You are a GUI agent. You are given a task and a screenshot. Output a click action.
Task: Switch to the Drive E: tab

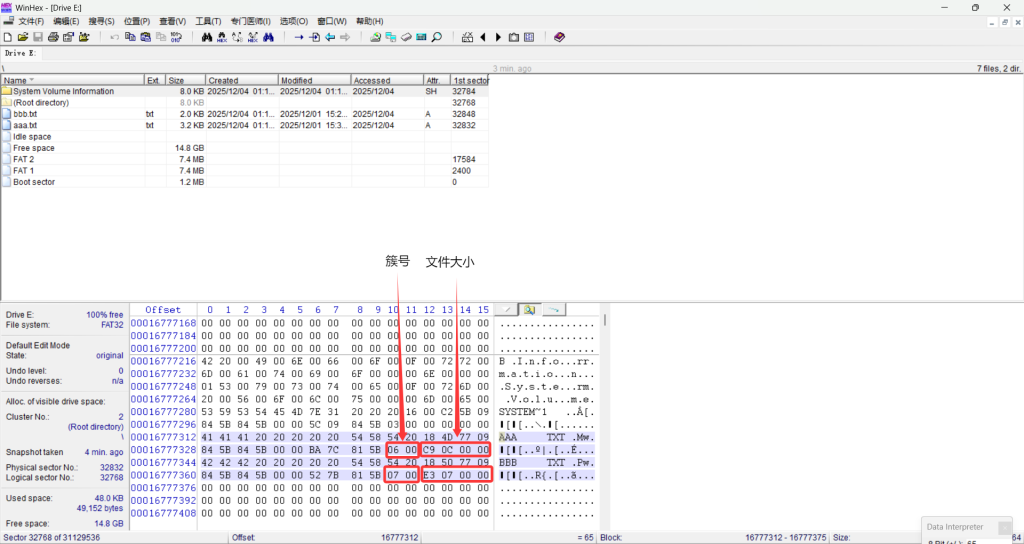pyautogui.click(x=20, y=53)
